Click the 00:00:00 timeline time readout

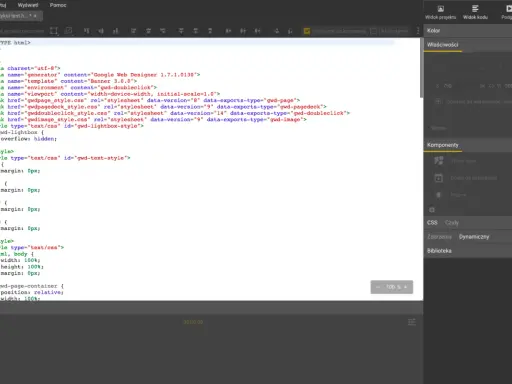coord(193,322)
